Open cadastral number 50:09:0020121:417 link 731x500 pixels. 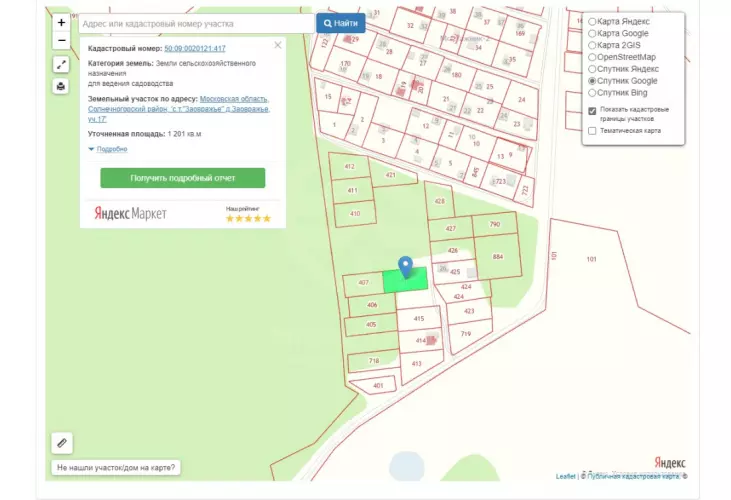195,48
